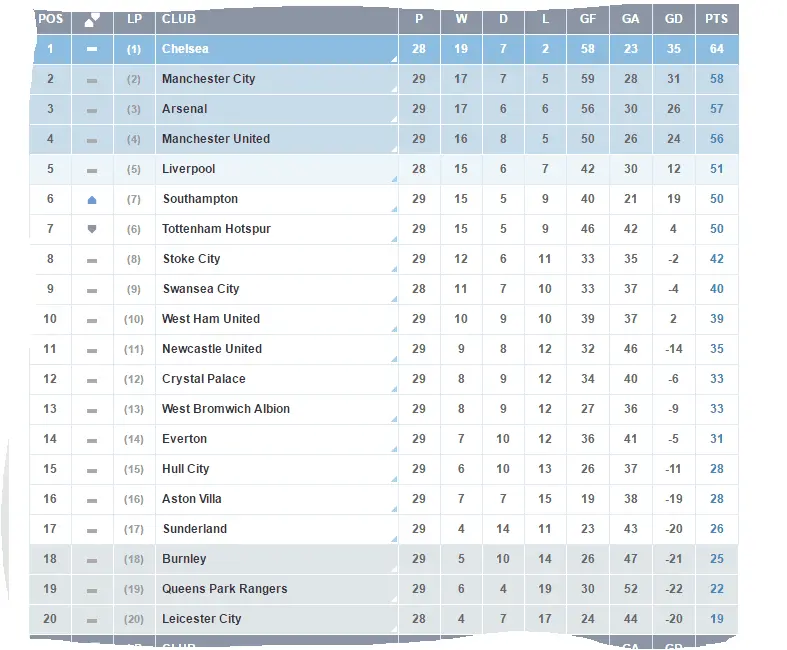Click the GF column header
The width and height of the screenshot is (787, 650).
588,19
